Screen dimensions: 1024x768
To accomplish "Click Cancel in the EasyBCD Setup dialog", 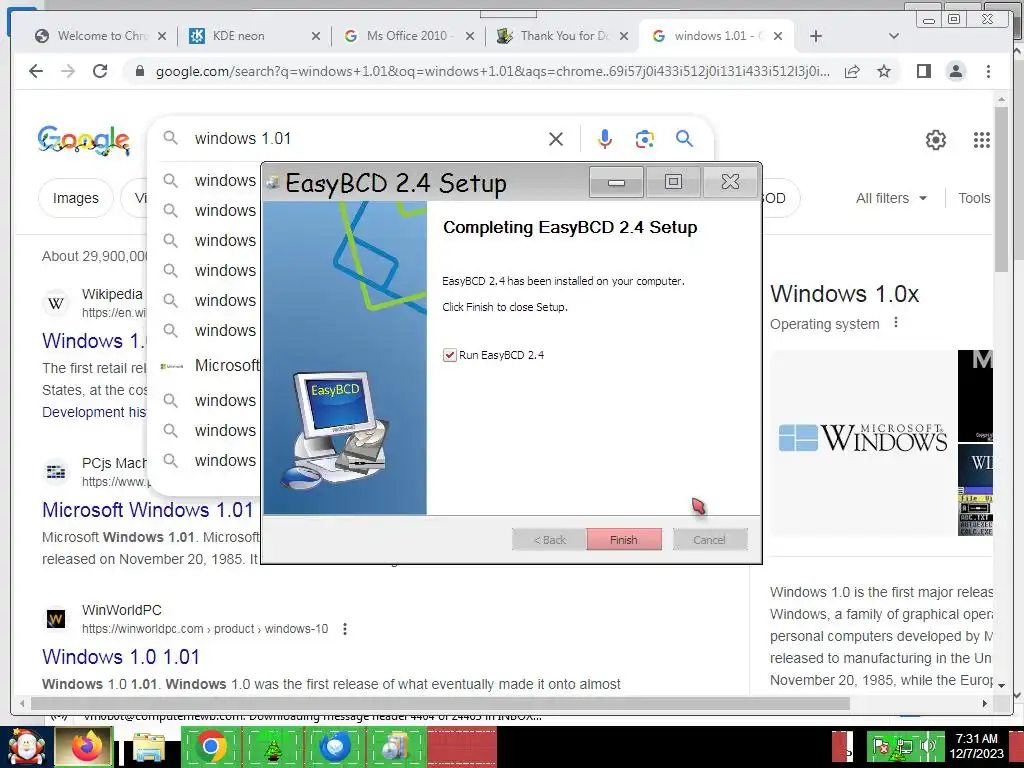I will pyautogui.click(x=709, y=539).
